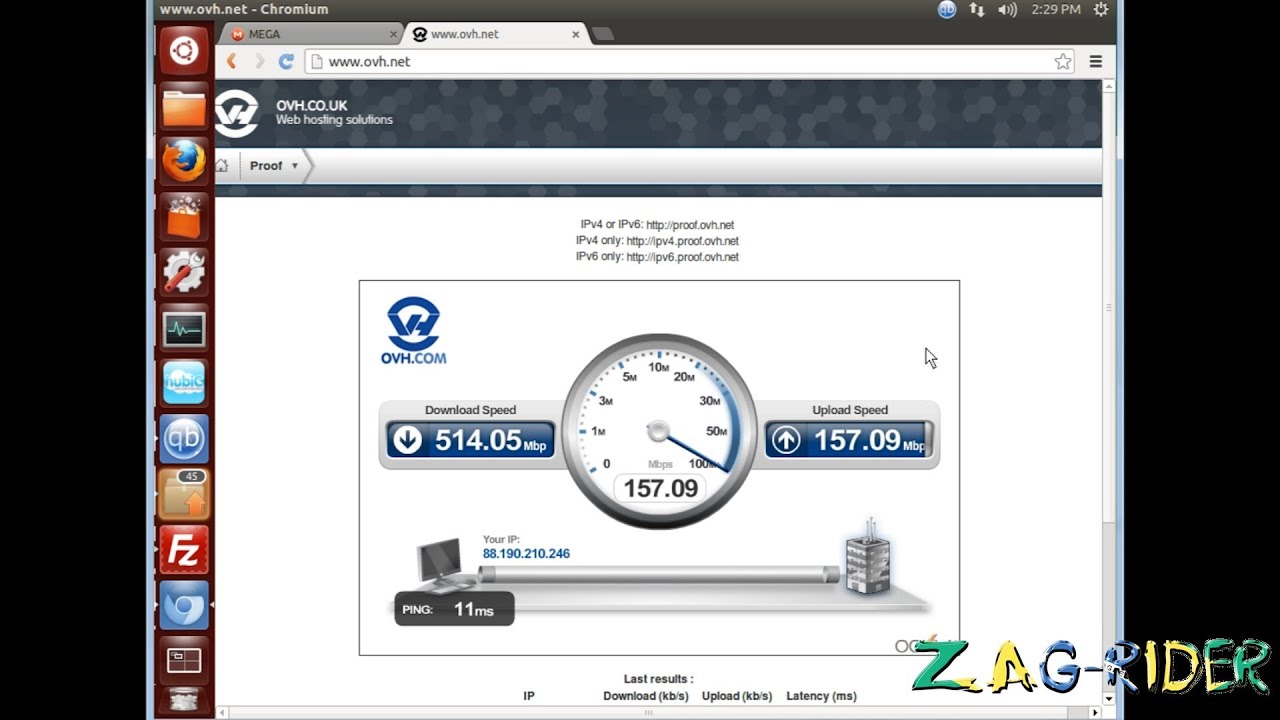
Task: Open System Settings wrench-and-gear icon
Action: click(184, 271)
